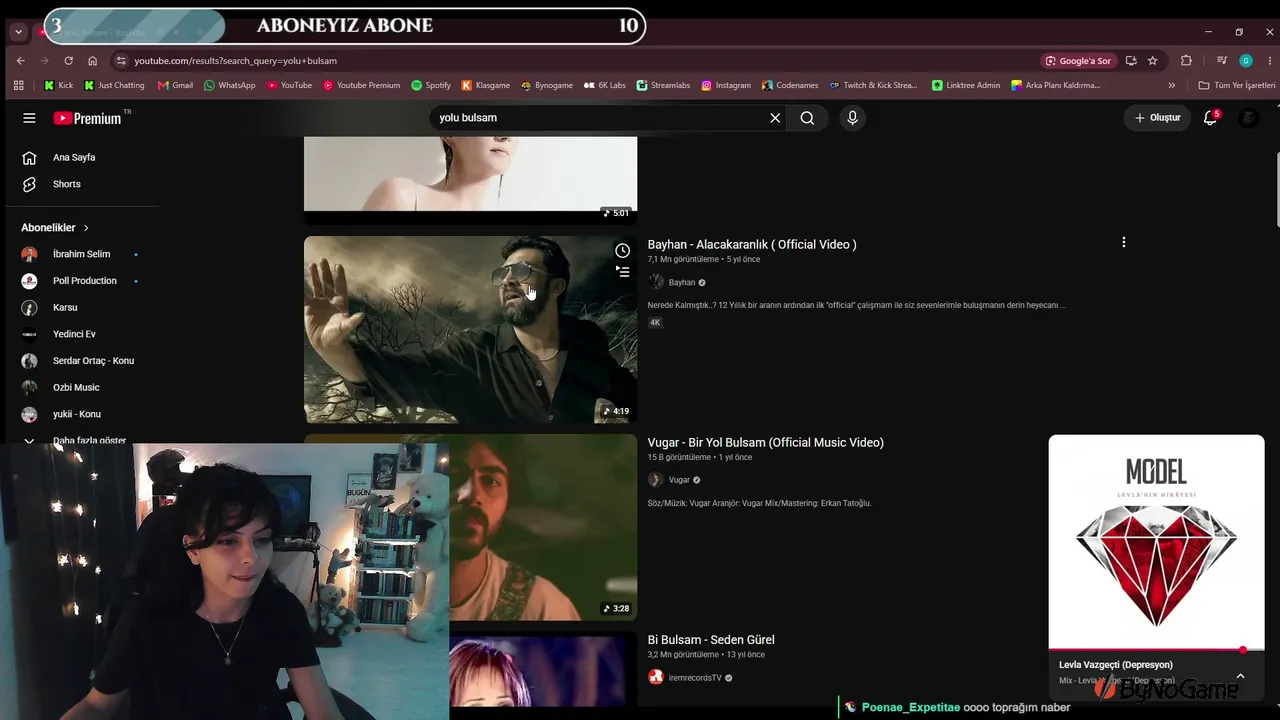Open browser extensions puzzle icon
1280x720 pixels.
1186,60
